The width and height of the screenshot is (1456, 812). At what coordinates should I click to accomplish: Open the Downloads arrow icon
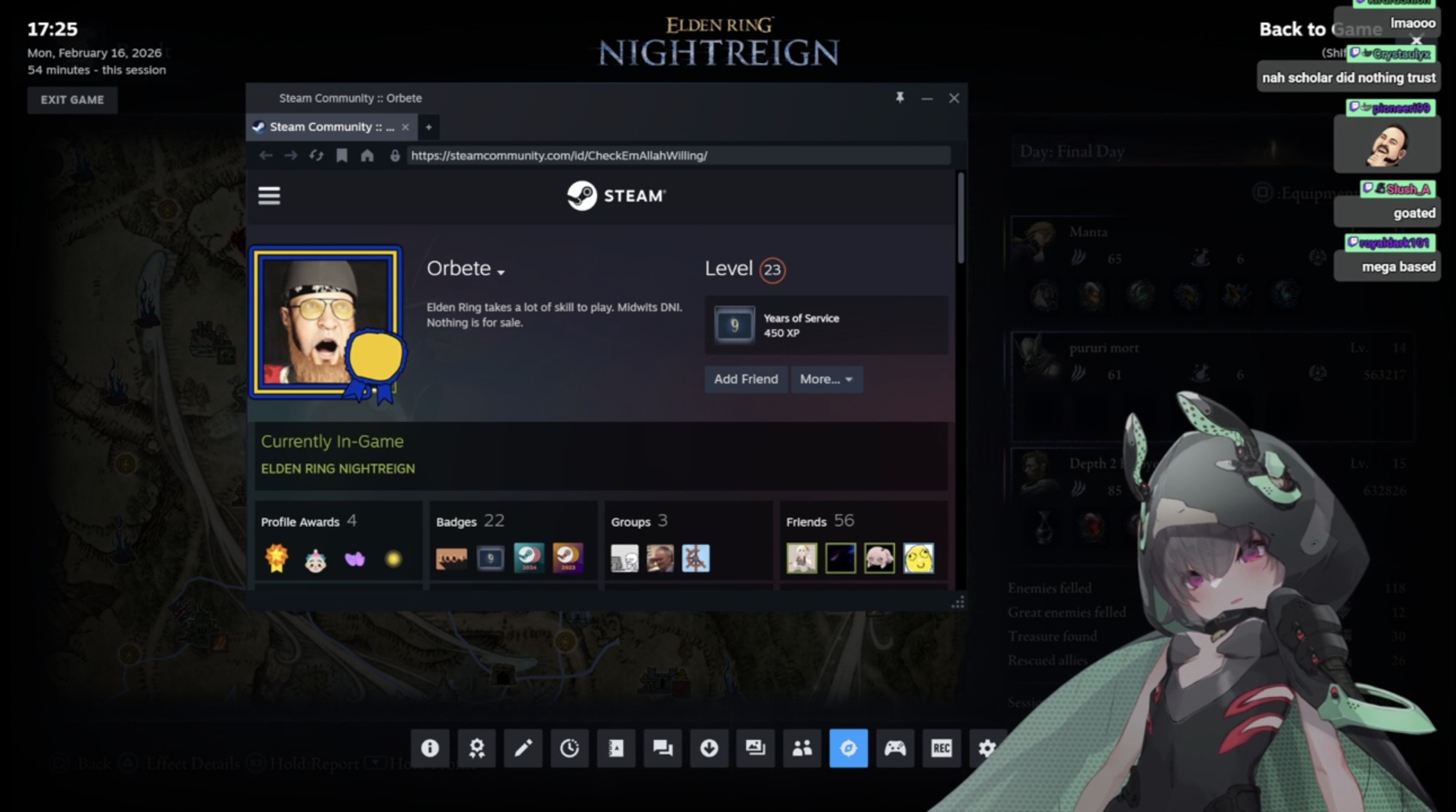tap(709, 748)
